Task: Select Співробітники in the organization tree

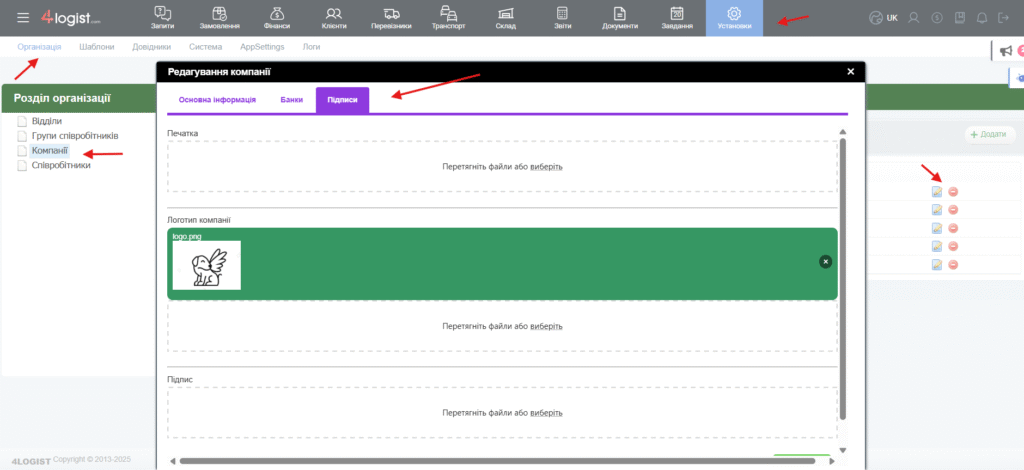Action: pyautogui.click(x=61, y=165)
